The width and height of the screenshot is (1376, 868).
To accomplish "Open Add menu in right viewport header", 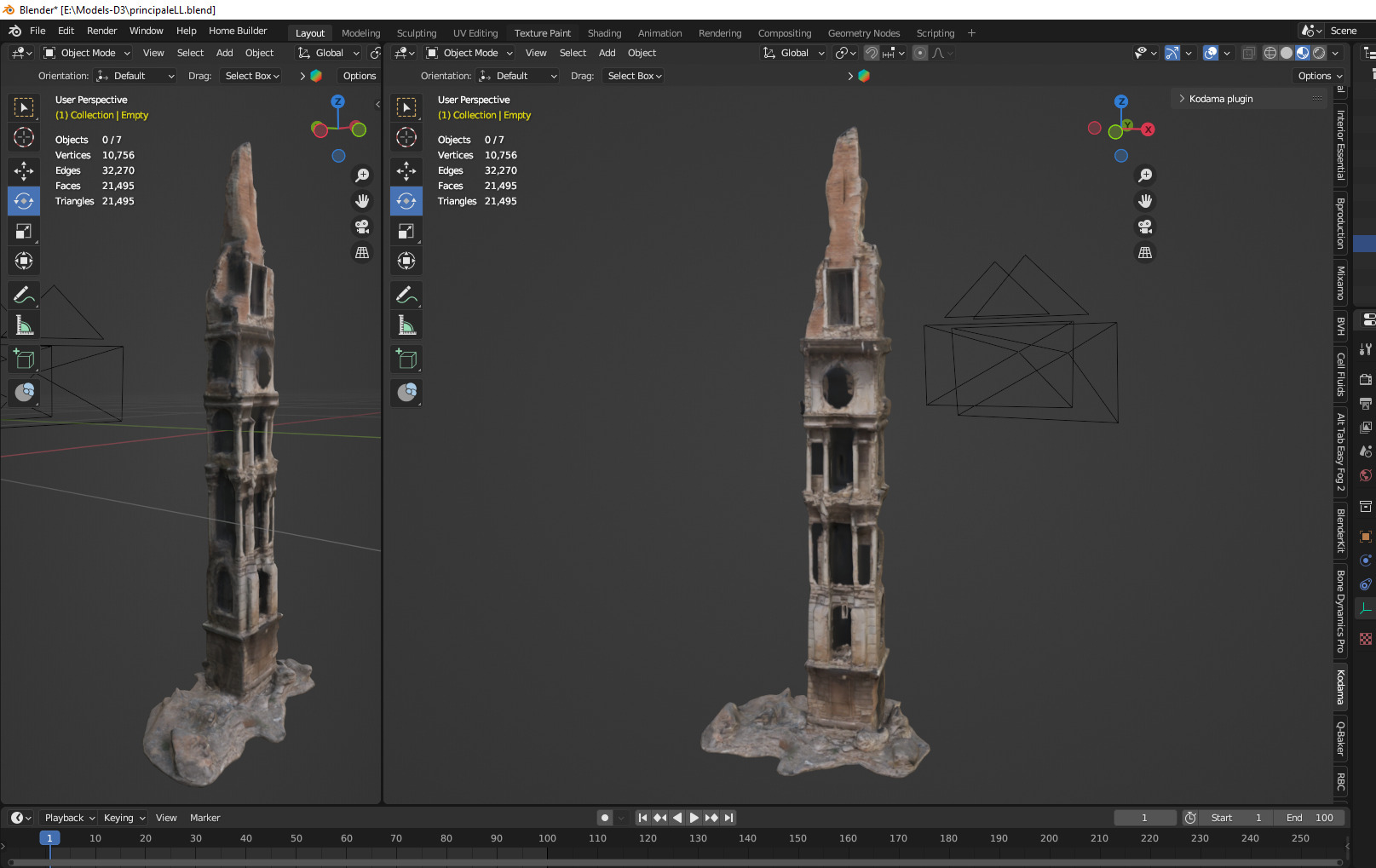I will tap(607, 53).
